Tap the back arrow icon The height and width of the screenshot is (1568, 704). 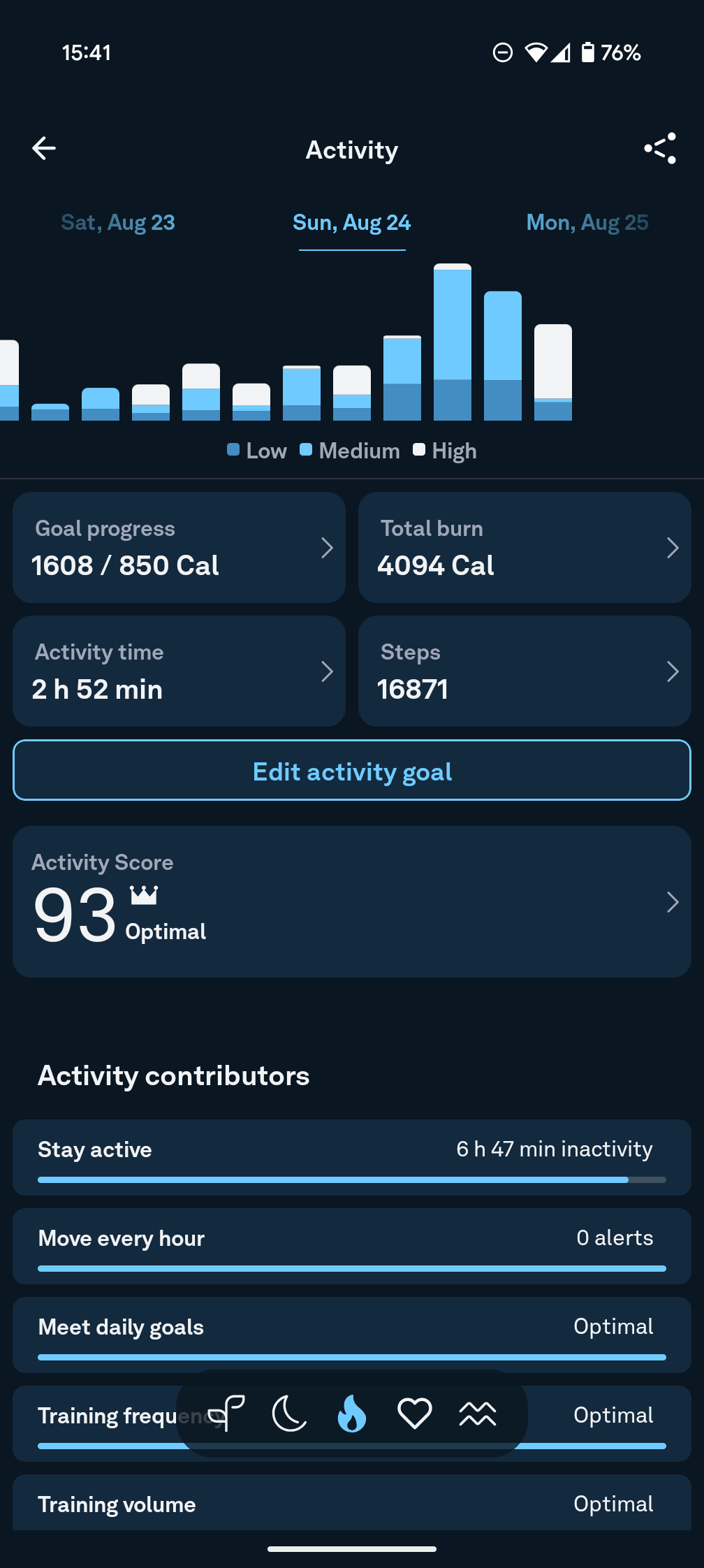click(44, 148)
